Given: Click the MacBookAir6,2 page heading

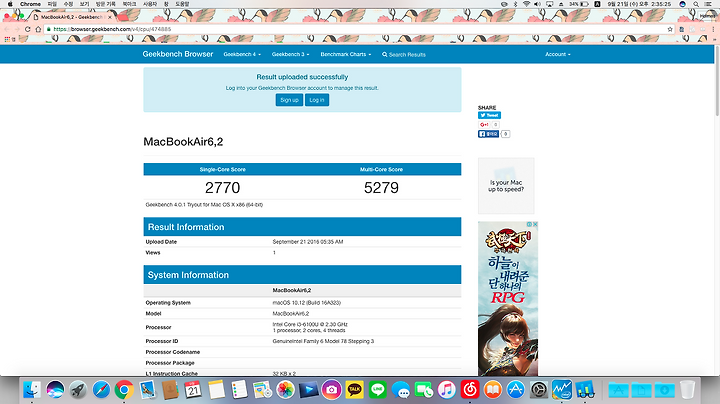Looking at the screenshot, I should [183, 142].
